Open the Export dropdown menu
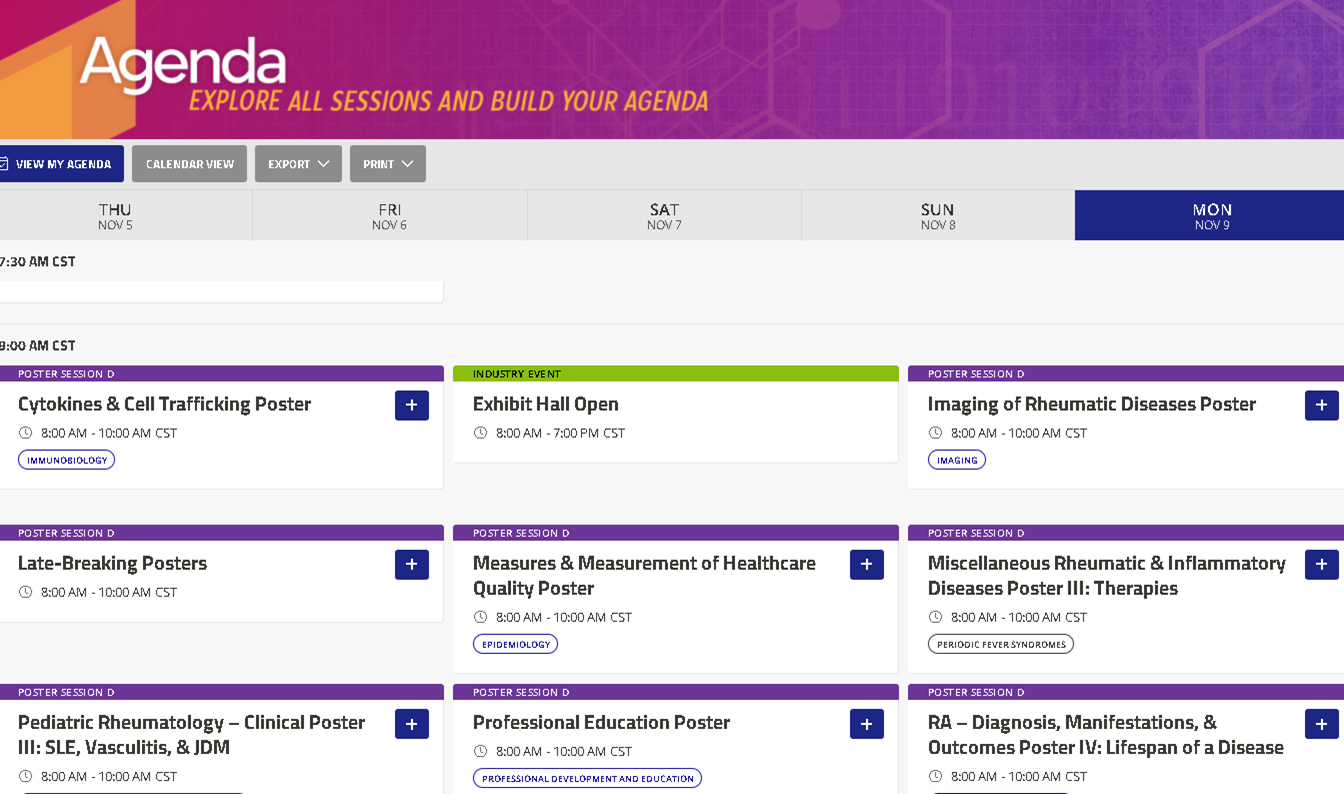Viewport: 1344px width, 794px height. click(298, 164)
